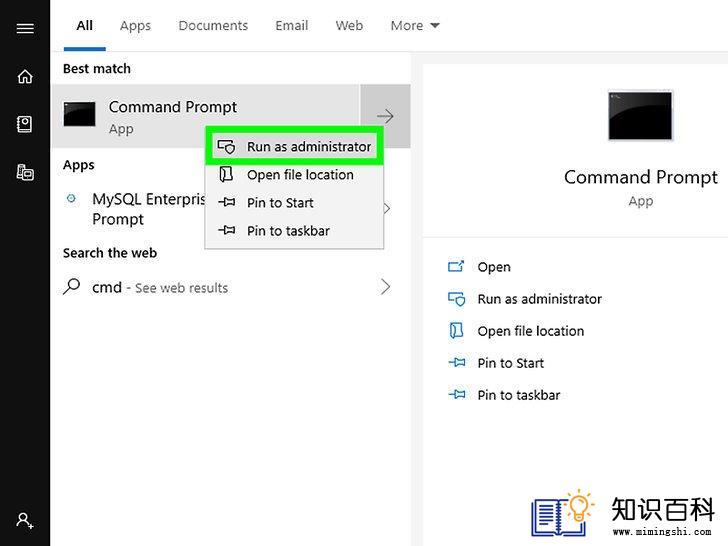Image resolution: width=728 pixels, height=546 pixels.
Task: Select the All tab
Action: coord(84,26)
